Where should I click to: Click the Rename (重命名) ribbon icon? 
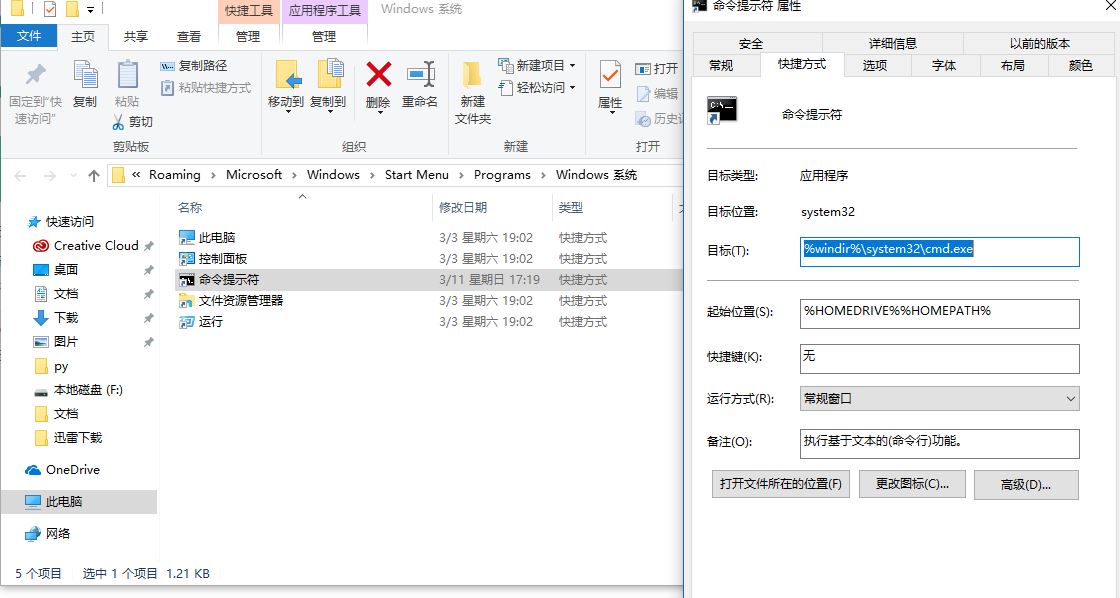pos(420,76)
